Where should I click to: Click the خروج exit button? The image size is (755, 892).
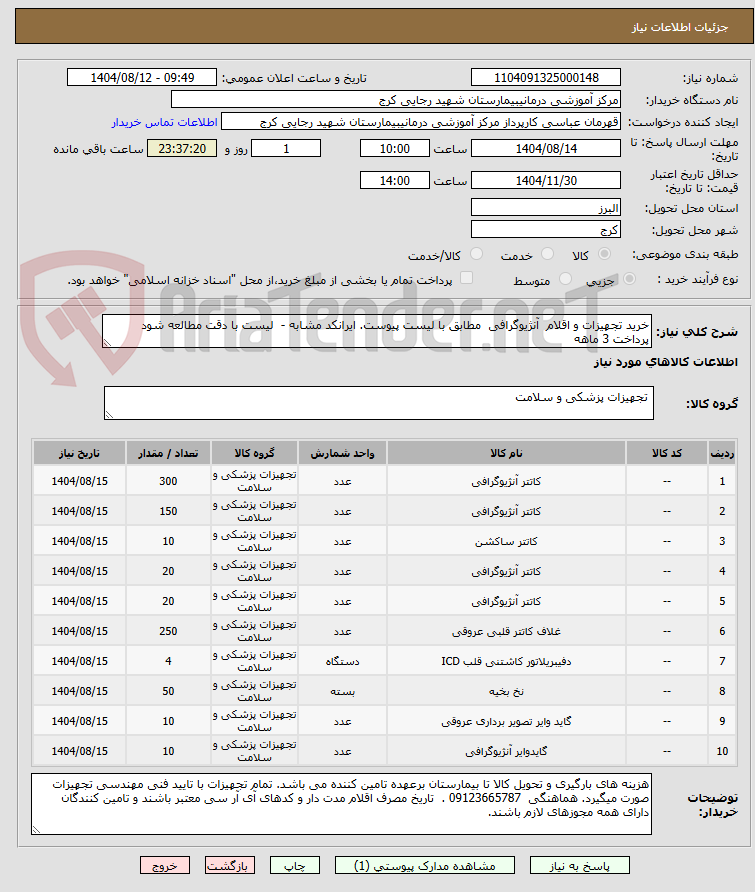[x=165, y=866]
